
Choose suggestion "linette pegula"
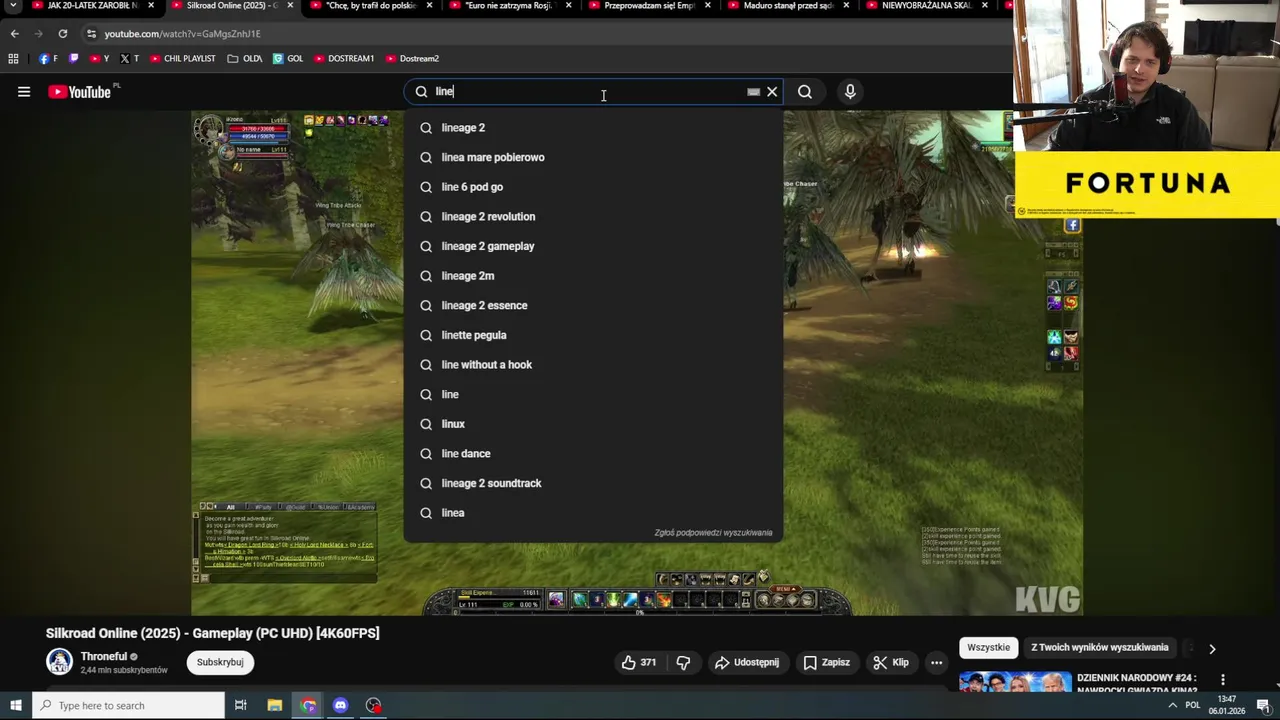click(593, 335)
